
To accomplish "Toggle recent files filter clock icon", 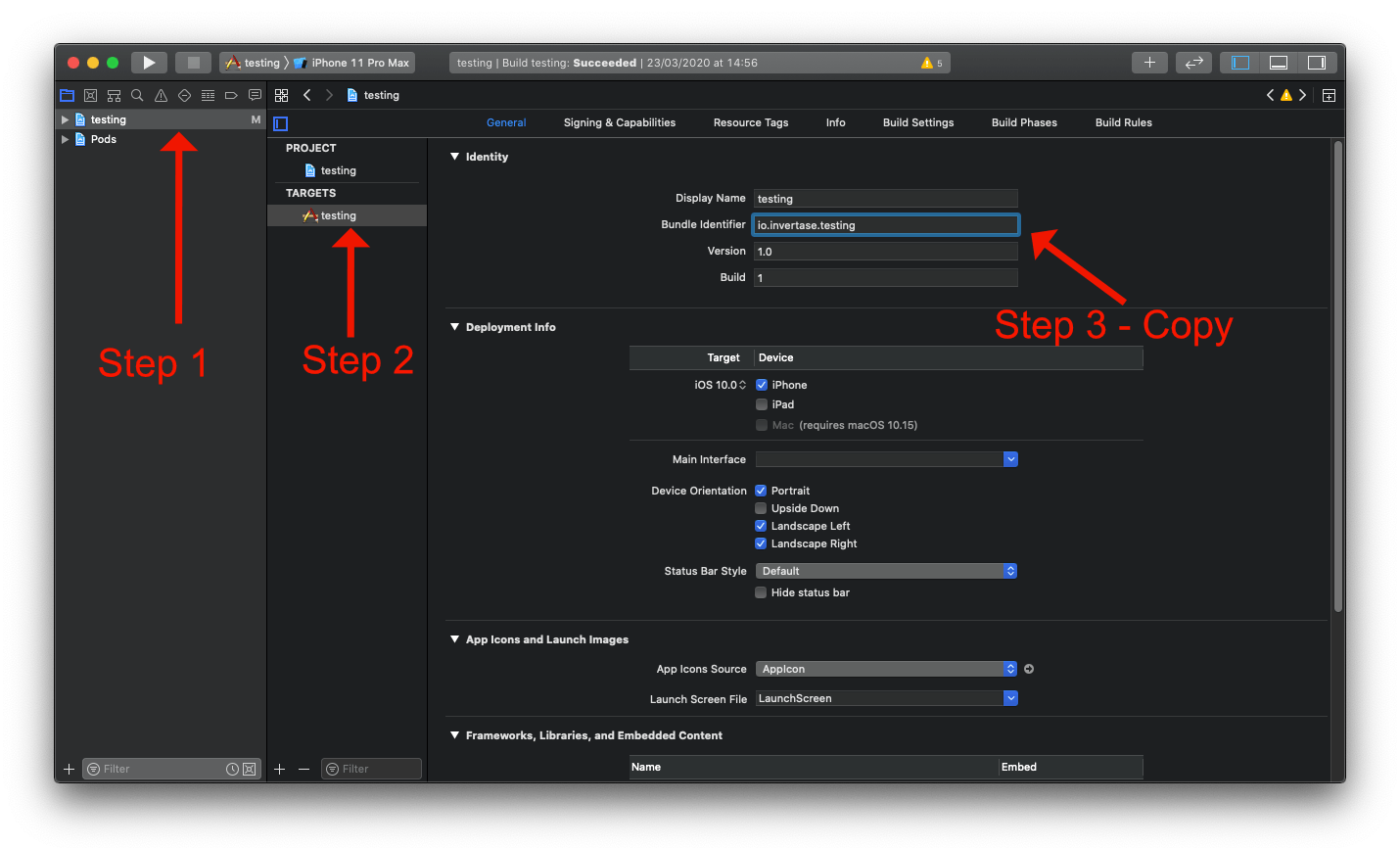I will (x=233, y=769).
